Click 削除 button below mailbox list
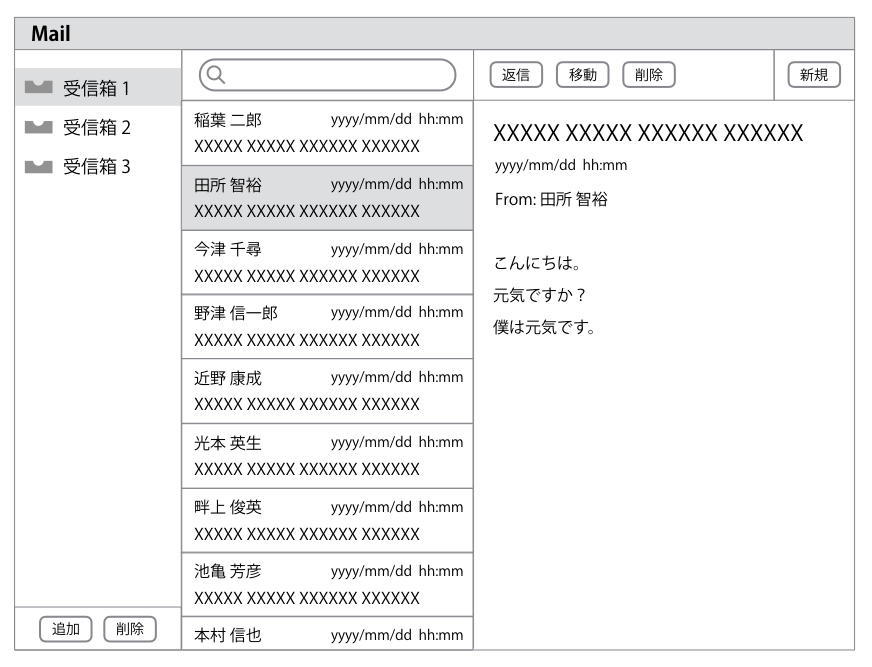This screenshot has width=872, height=667. [130, 629]
